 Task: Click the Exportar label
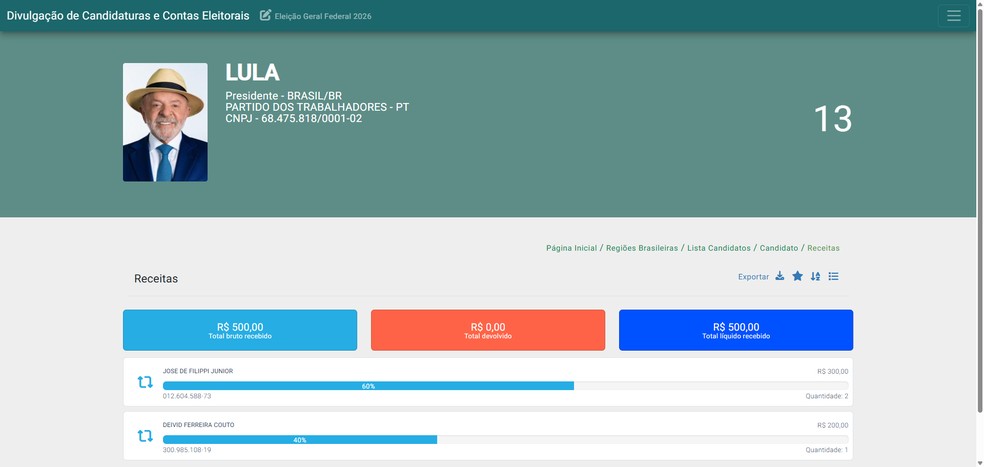click(753, 277)
